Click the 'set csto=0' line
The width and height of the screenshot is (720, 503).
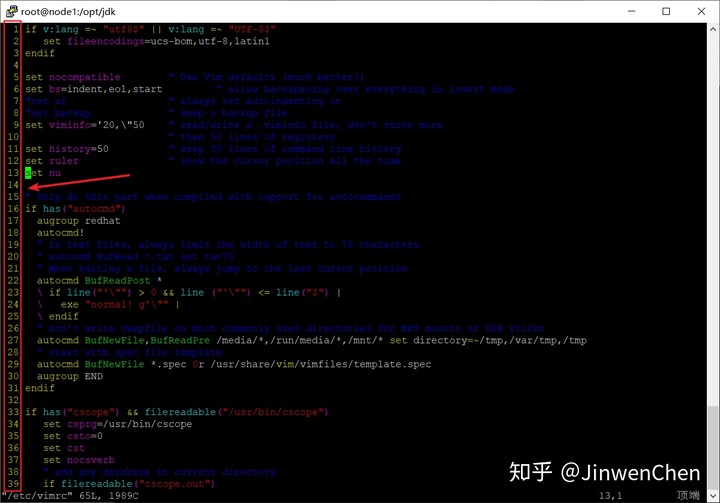coord(73,435)
